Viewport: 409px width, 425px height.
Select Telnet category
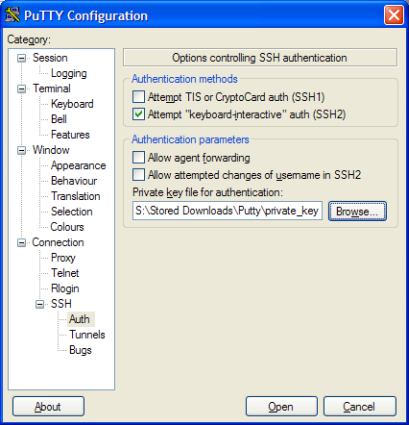[65, 273]
